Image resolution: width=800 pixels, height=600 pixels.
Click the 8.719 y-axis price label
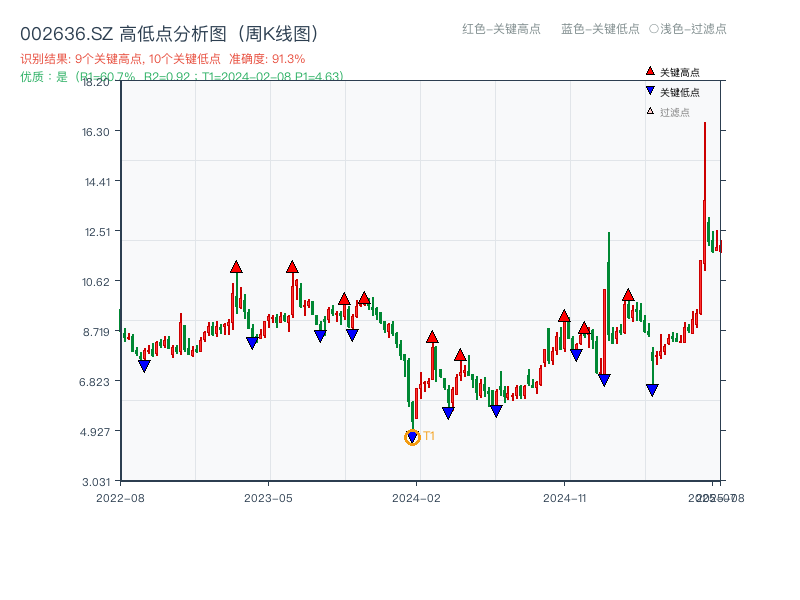click(x=96, y=332)
